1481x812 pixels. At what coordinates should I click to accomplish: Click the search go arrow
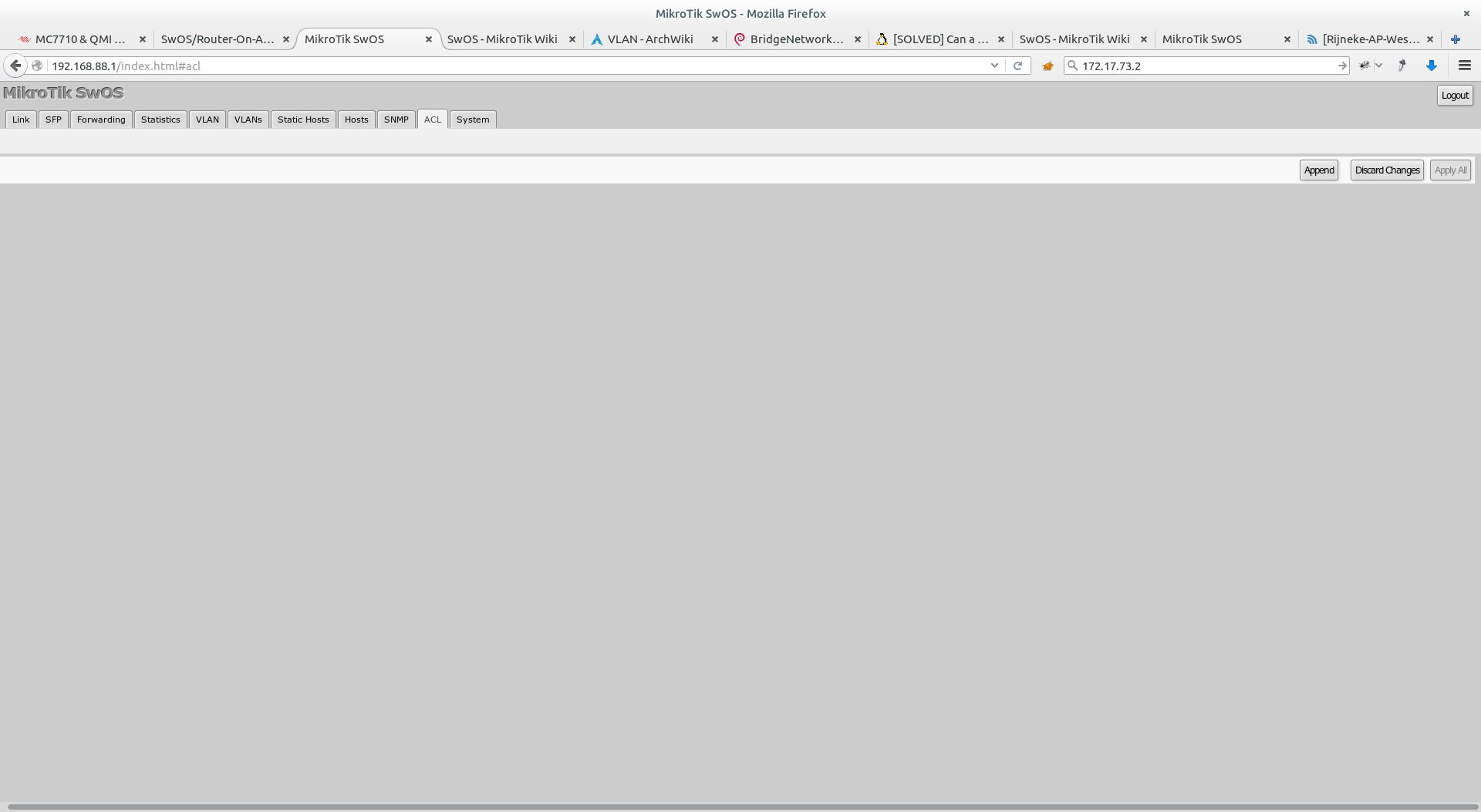pos(1342,66)
